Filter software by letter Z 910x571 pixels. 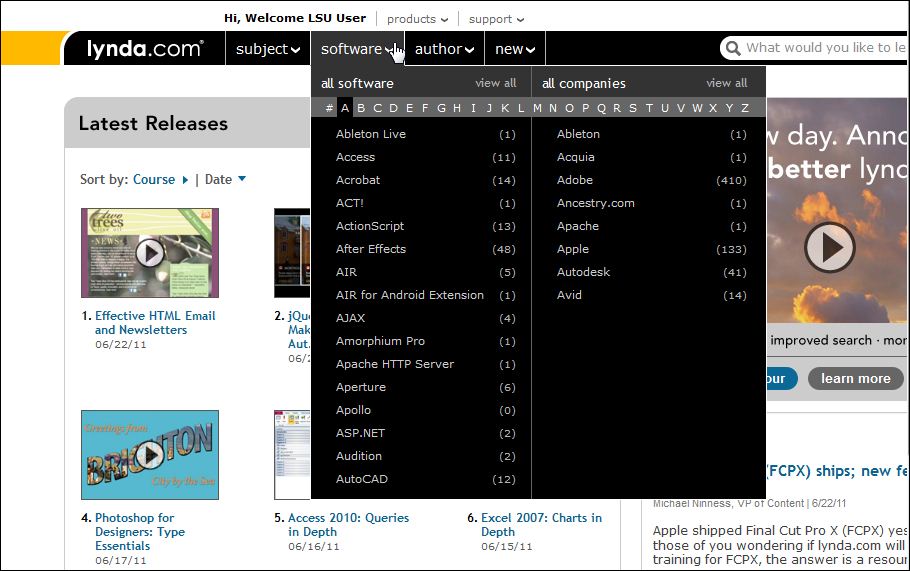(745, 108)
